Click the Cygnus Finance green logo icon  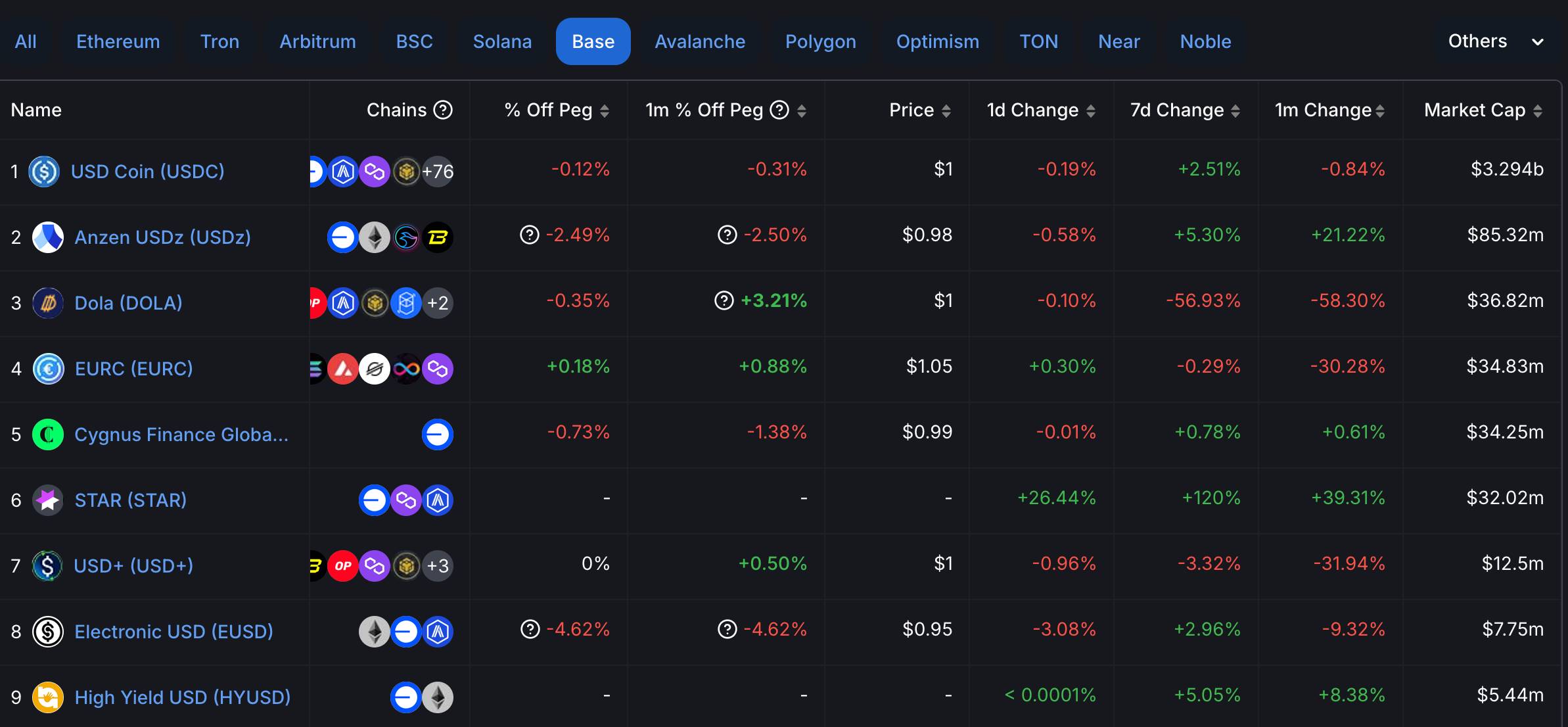pyautogui.click(x=48, y=434)
